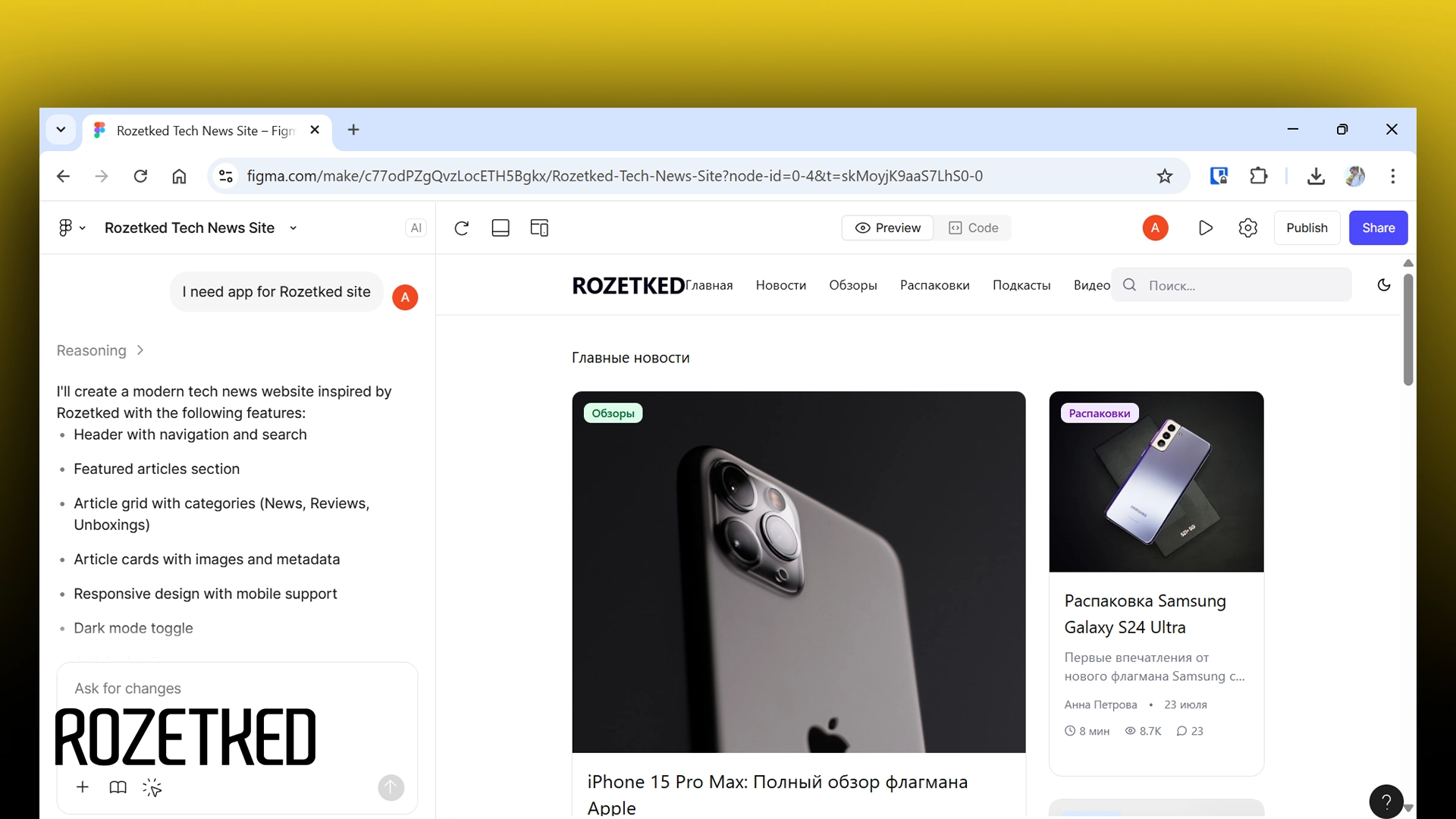Switch to Code view
This screenshot has height=819, width=1456.
pos(973,227)
